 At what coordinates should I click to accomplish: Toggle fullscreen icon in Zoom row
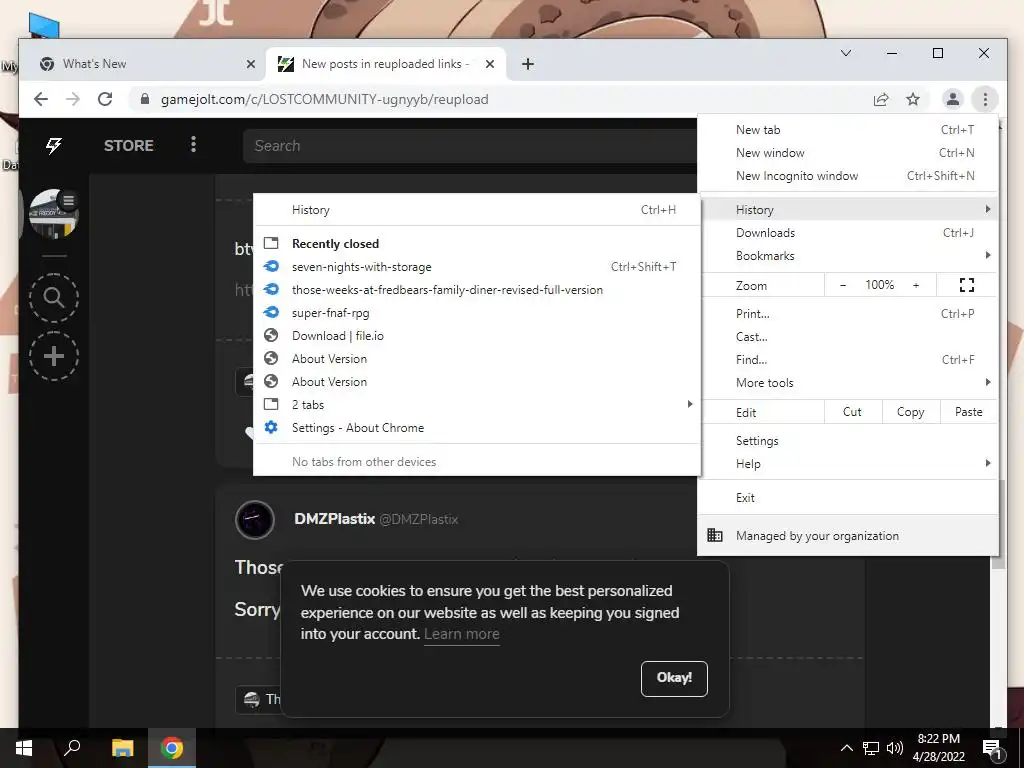click(x=967, y=285)
